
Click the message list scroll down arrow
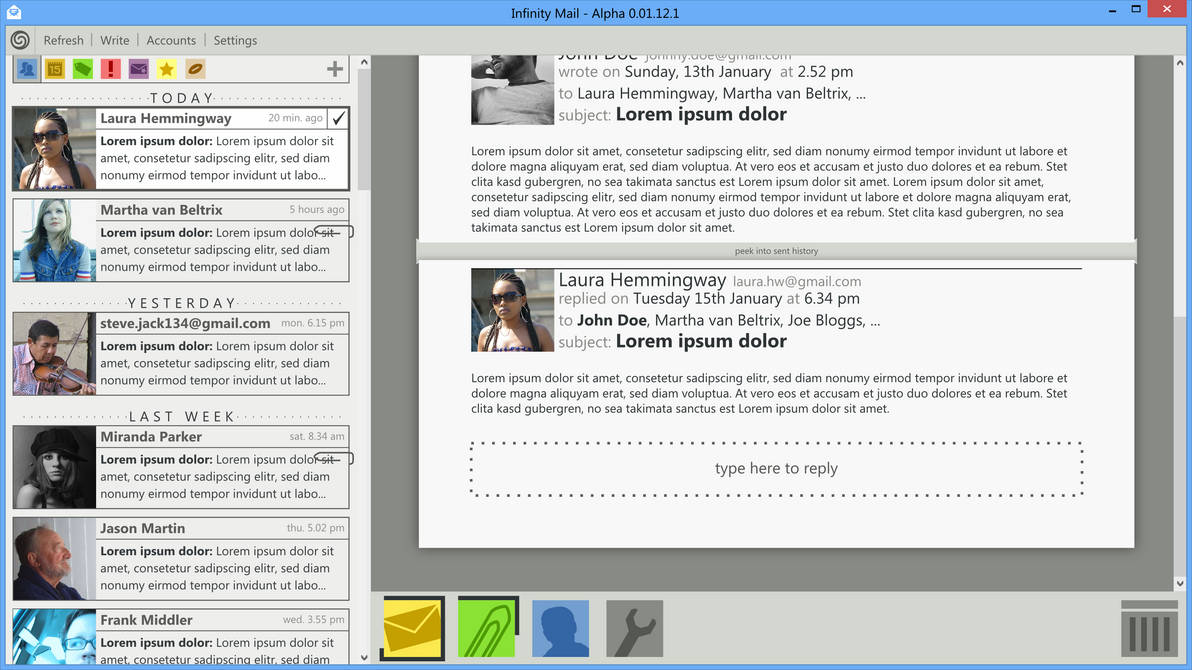click(364, 657)
